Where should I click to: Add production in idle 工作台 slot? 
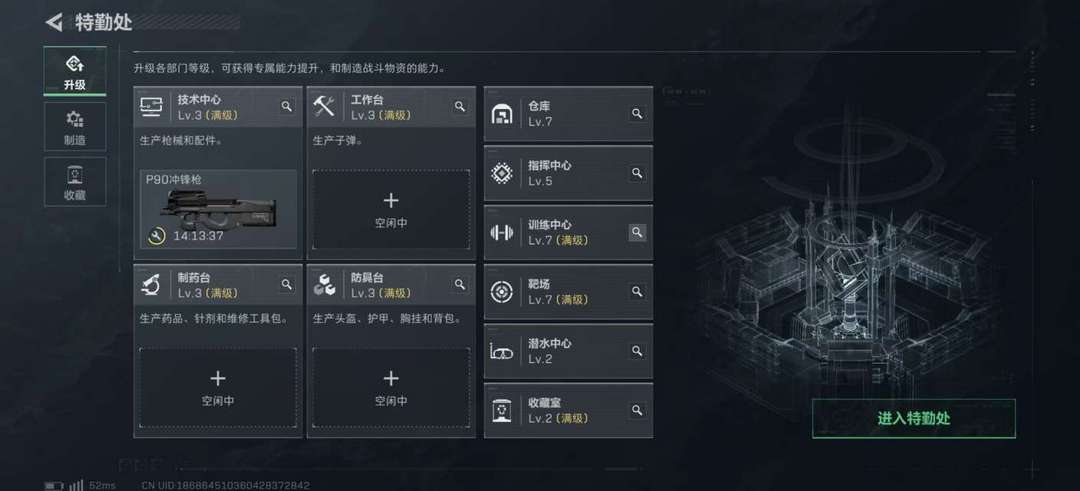391,209
